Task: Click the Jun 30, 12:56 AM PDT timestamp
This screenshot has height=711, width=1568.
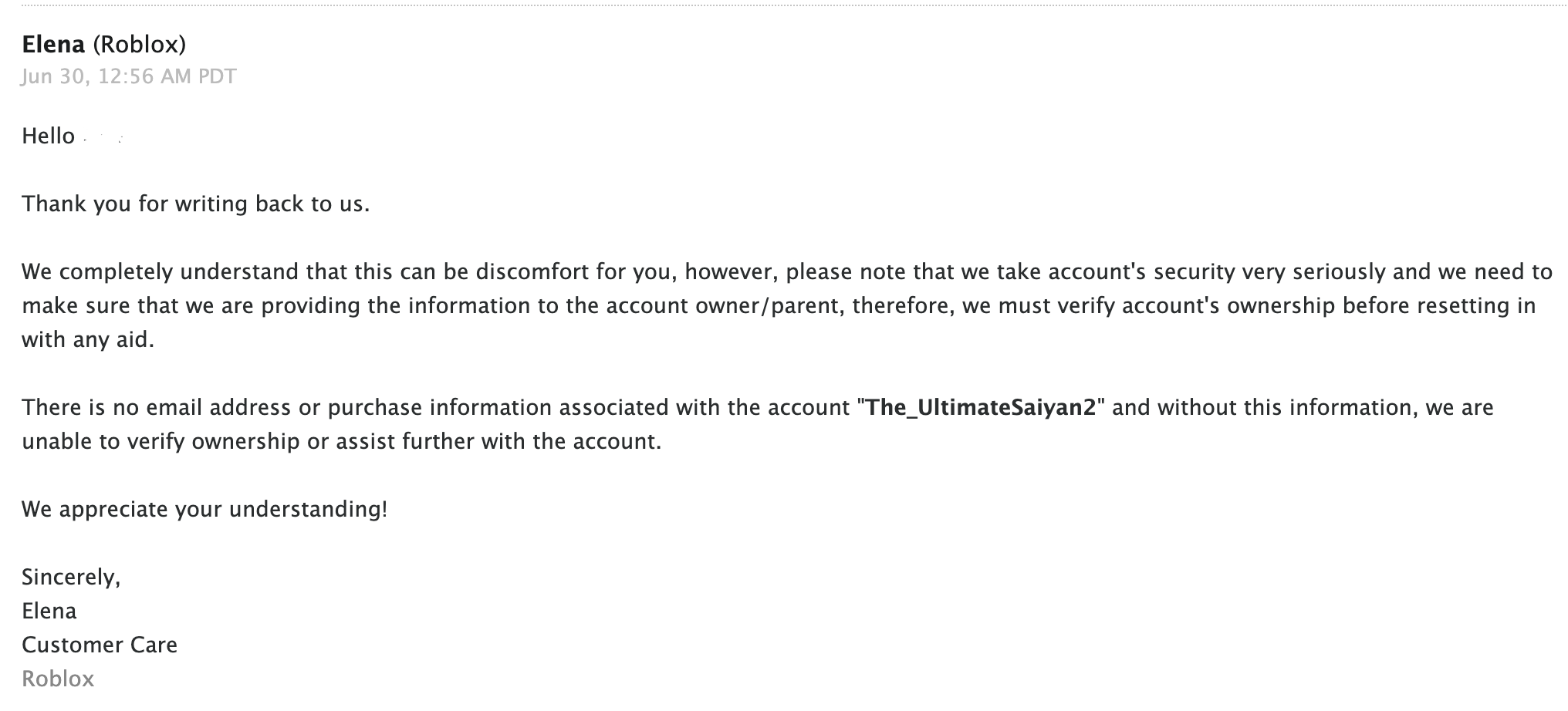Action: coord(129,76)
